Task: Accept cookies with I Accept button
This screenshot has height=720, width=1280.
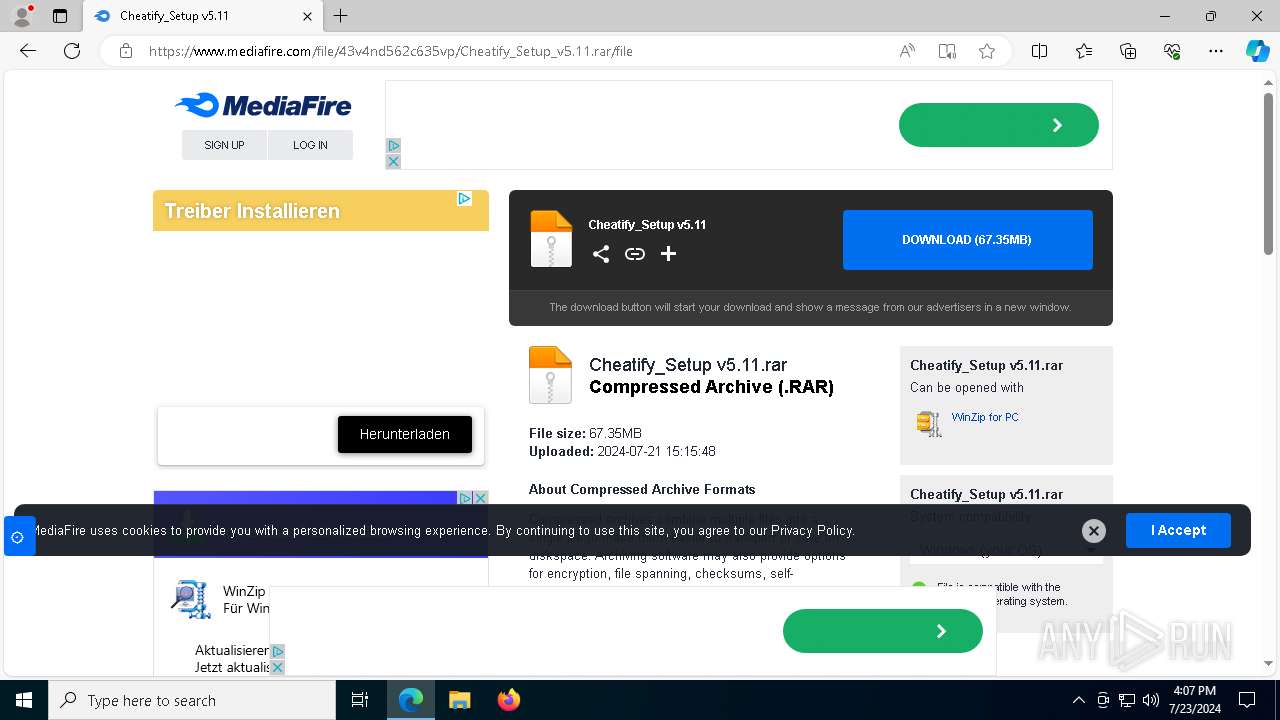Action: [1178, 530]
